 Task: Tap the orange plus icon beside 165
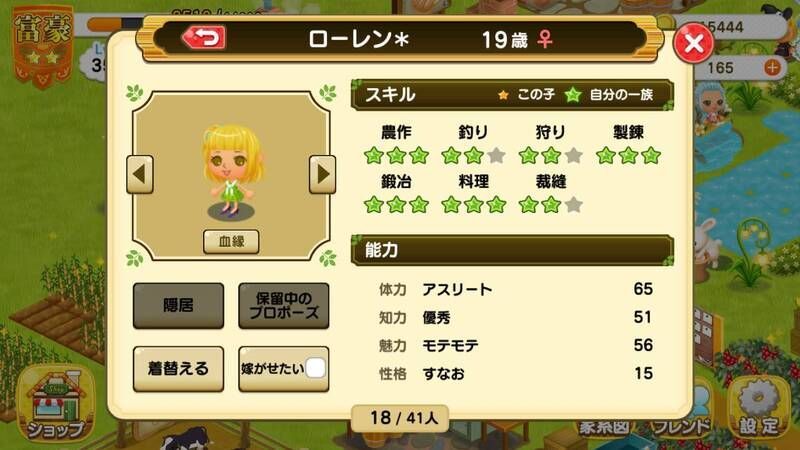[772, 67]
